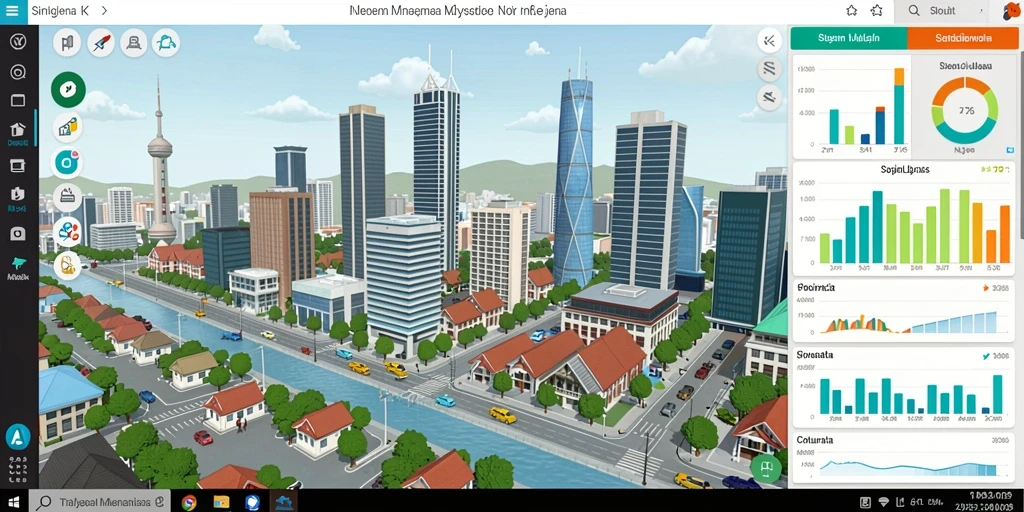Click the green floating button on map
Image resolution: width=1024 pixels, height=512 pixels.
[x=765, y=468]
